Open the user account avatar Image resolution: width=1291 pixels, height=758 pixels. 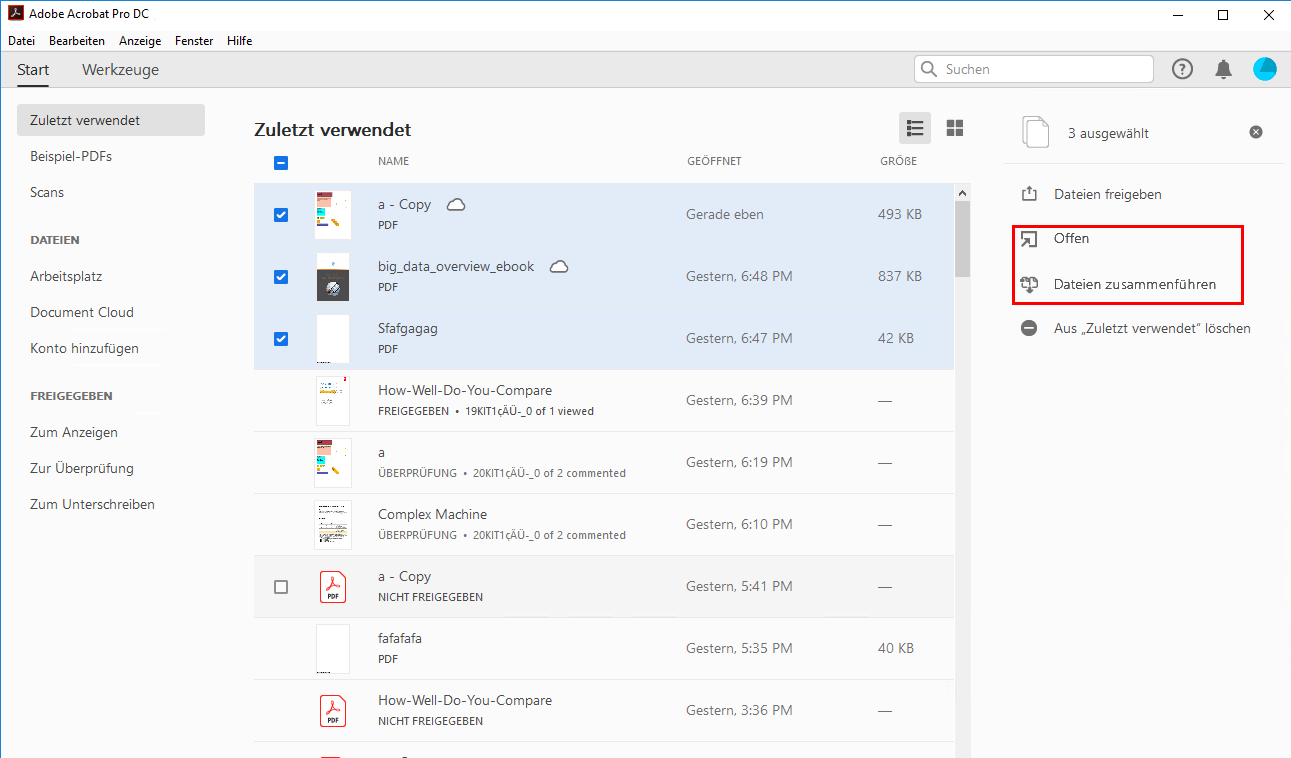tap(1264, 69)
